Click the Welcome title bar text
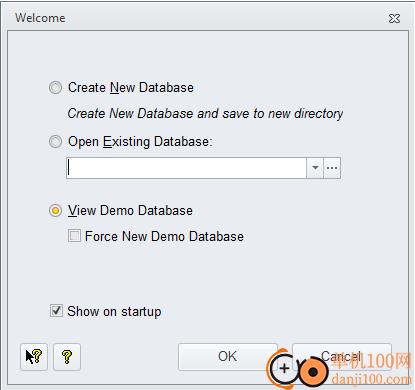Image resolution: width=415 pixels, height=390 pixels. coord(40,18)
